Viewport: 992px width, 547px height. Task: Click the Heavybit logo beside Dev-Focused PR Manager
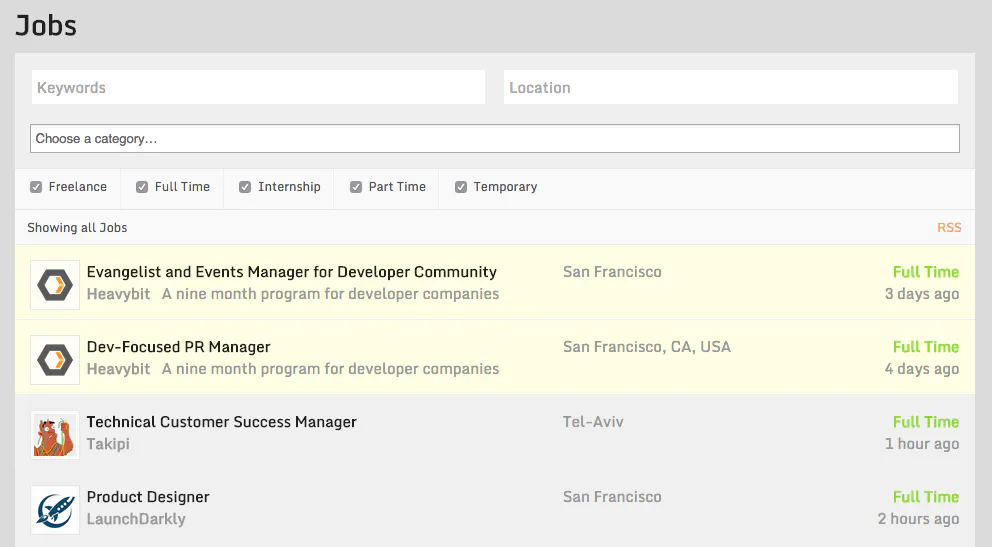[x=55, y=360]
